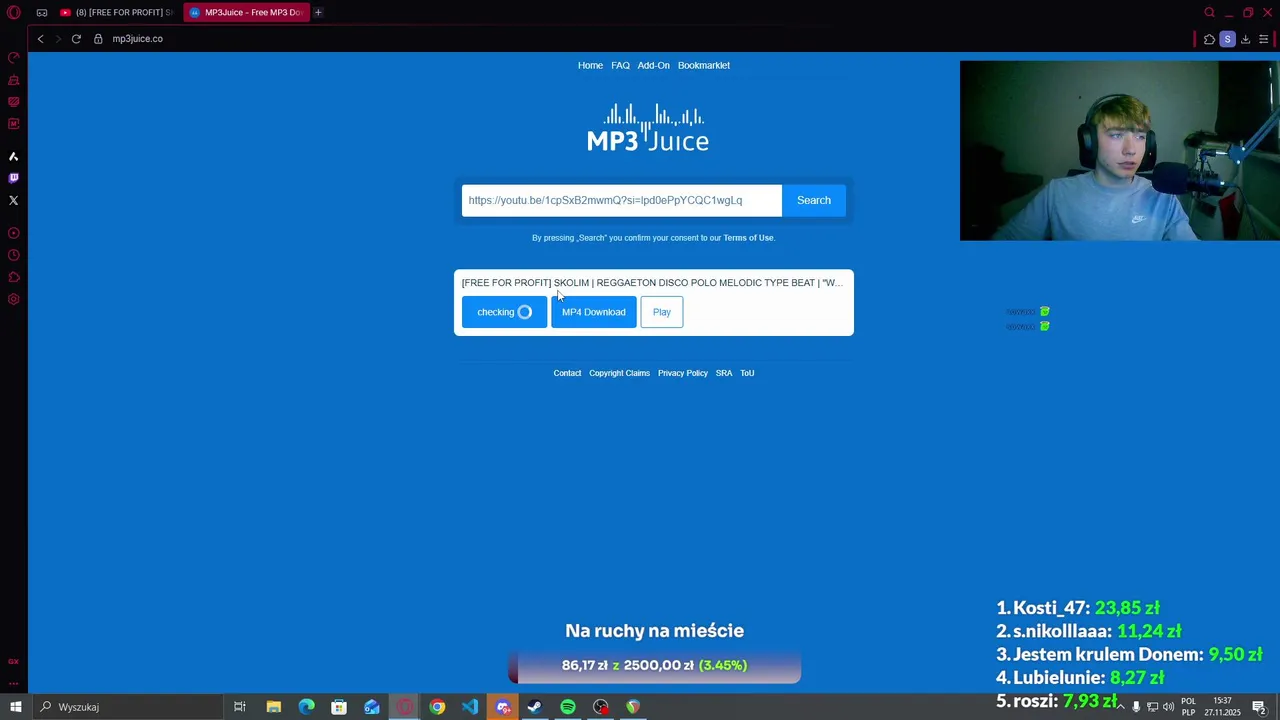Open the GX Cleaner broom sidebar icon
The height and width of the screenshot is (720, 1280).
point(14,80)
